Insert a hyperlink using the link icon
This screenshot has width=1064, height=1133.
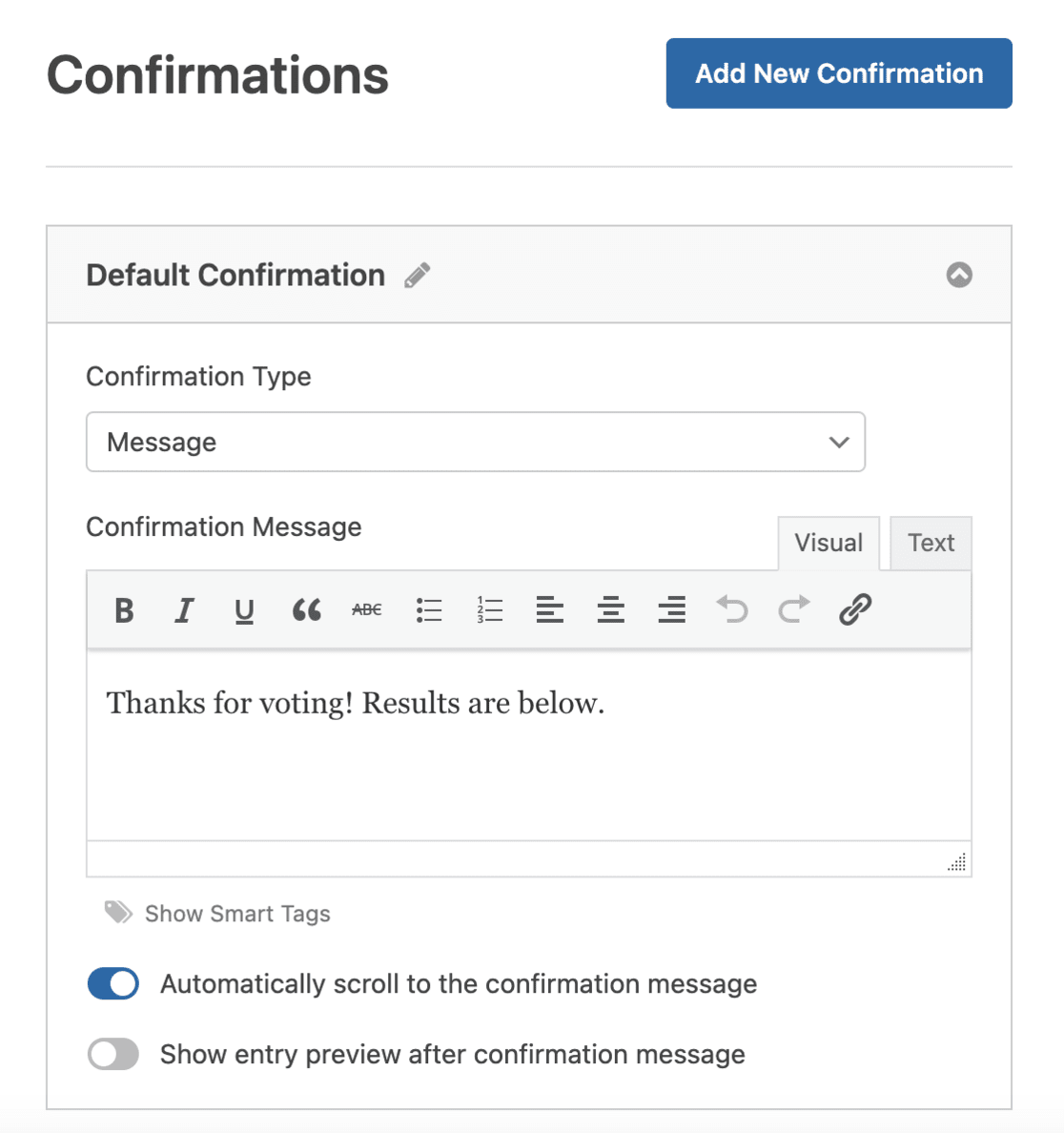pyautogui.click(x=855, y=610)
